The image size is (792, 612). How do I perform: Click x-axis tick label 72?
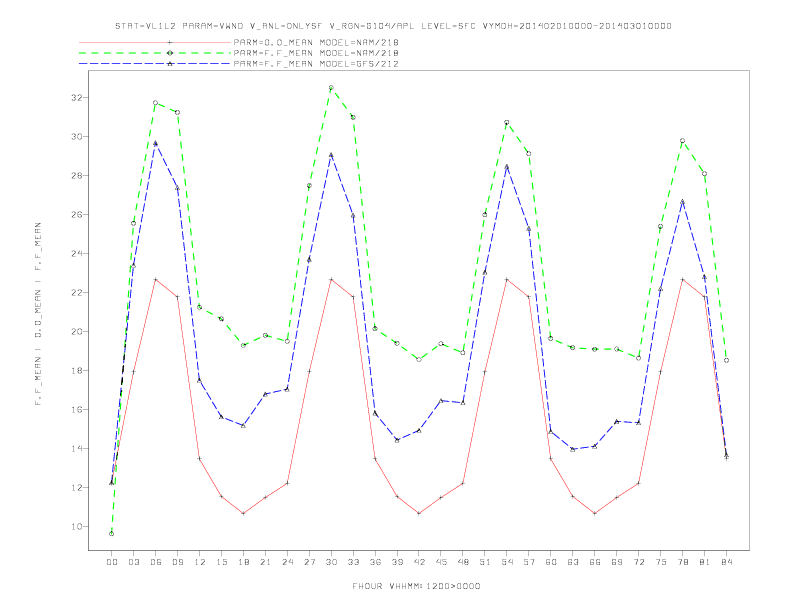pos(639,562)
